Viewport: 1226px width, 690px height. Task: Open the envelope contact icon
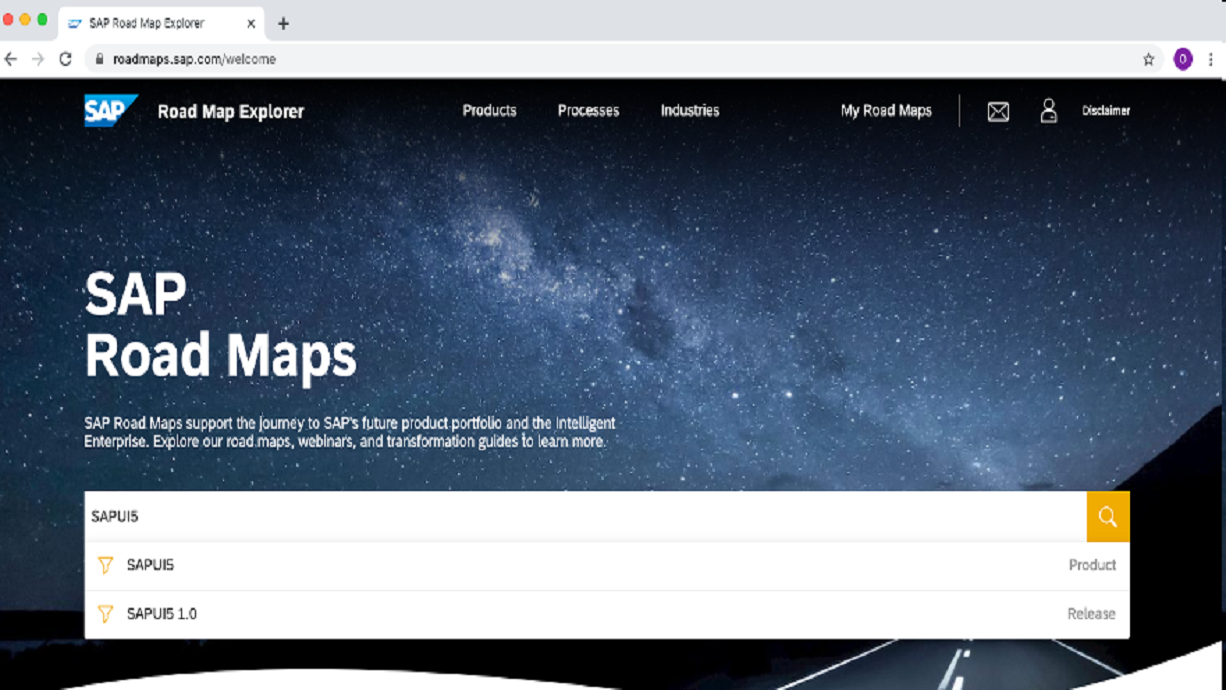pyautogui.click(x=998, y=112)
